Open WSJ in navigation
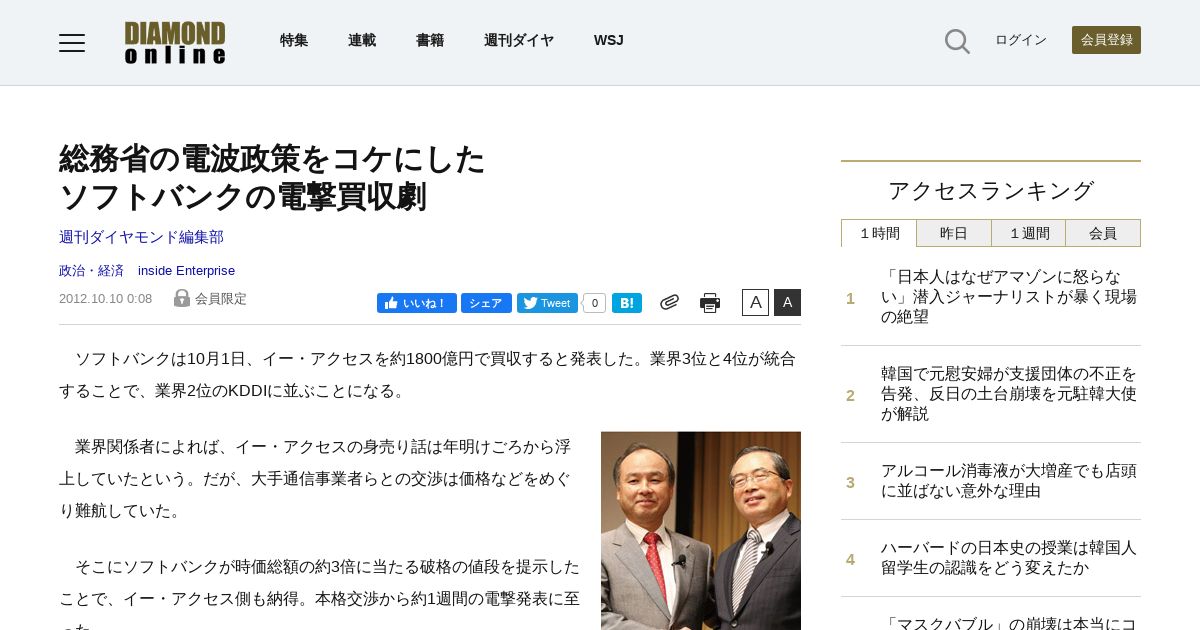 tap(608, 40)
